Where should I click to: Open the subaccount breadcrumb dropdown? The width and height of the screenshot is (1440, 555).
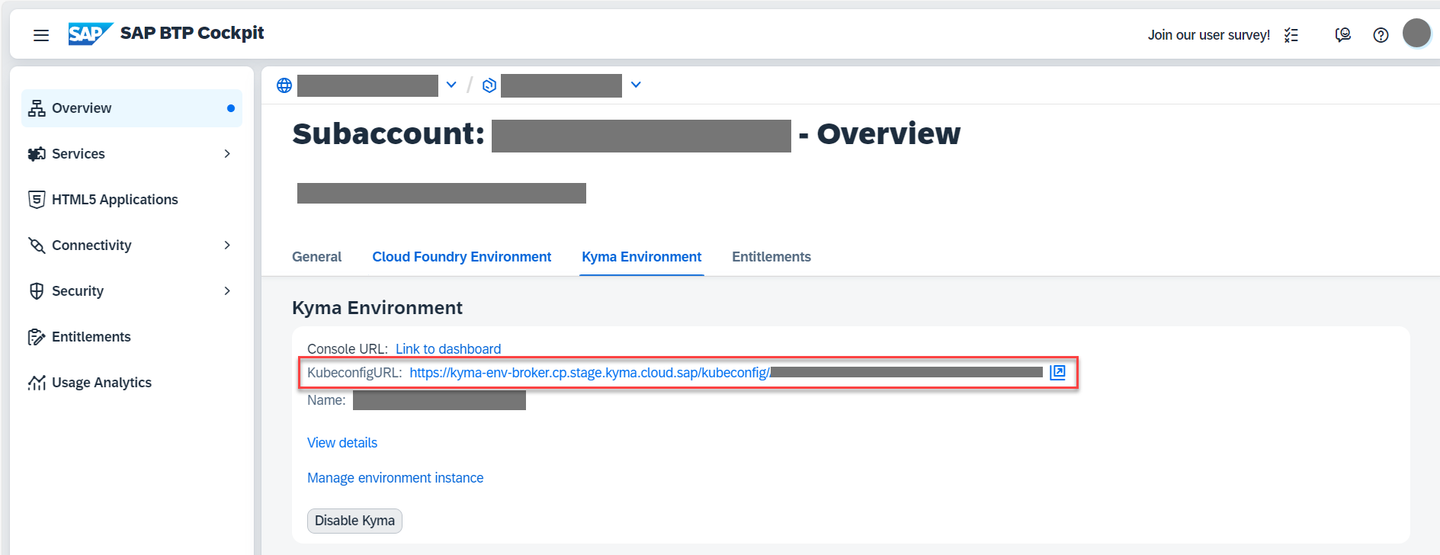point(635,85)
